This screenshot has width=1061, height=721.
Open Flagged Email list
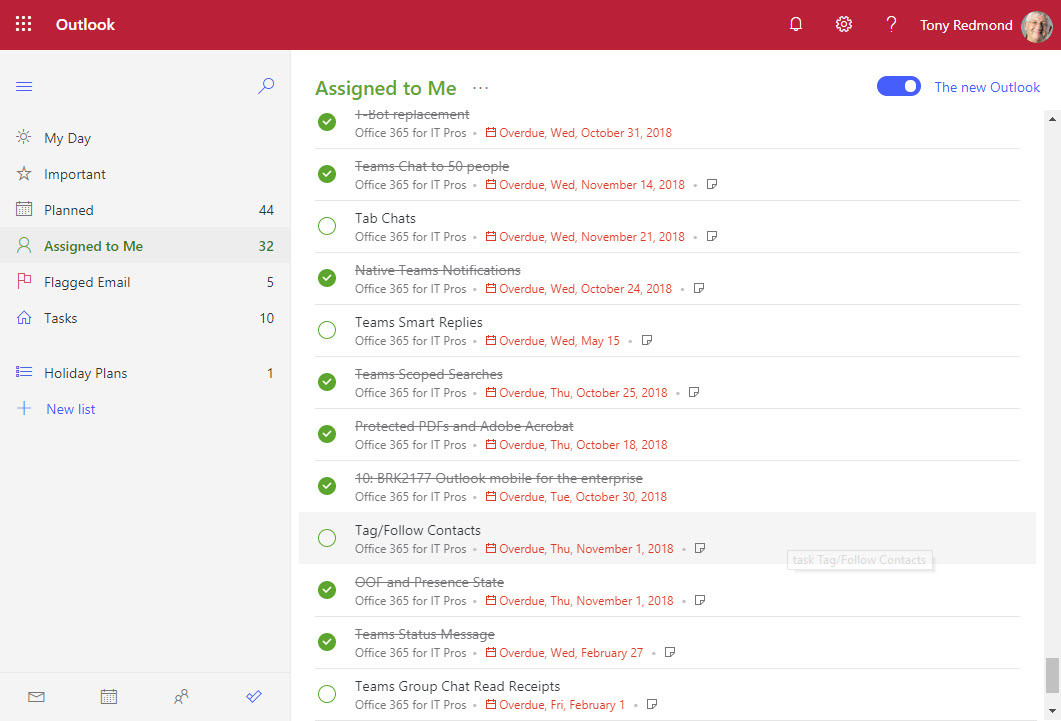145,282
